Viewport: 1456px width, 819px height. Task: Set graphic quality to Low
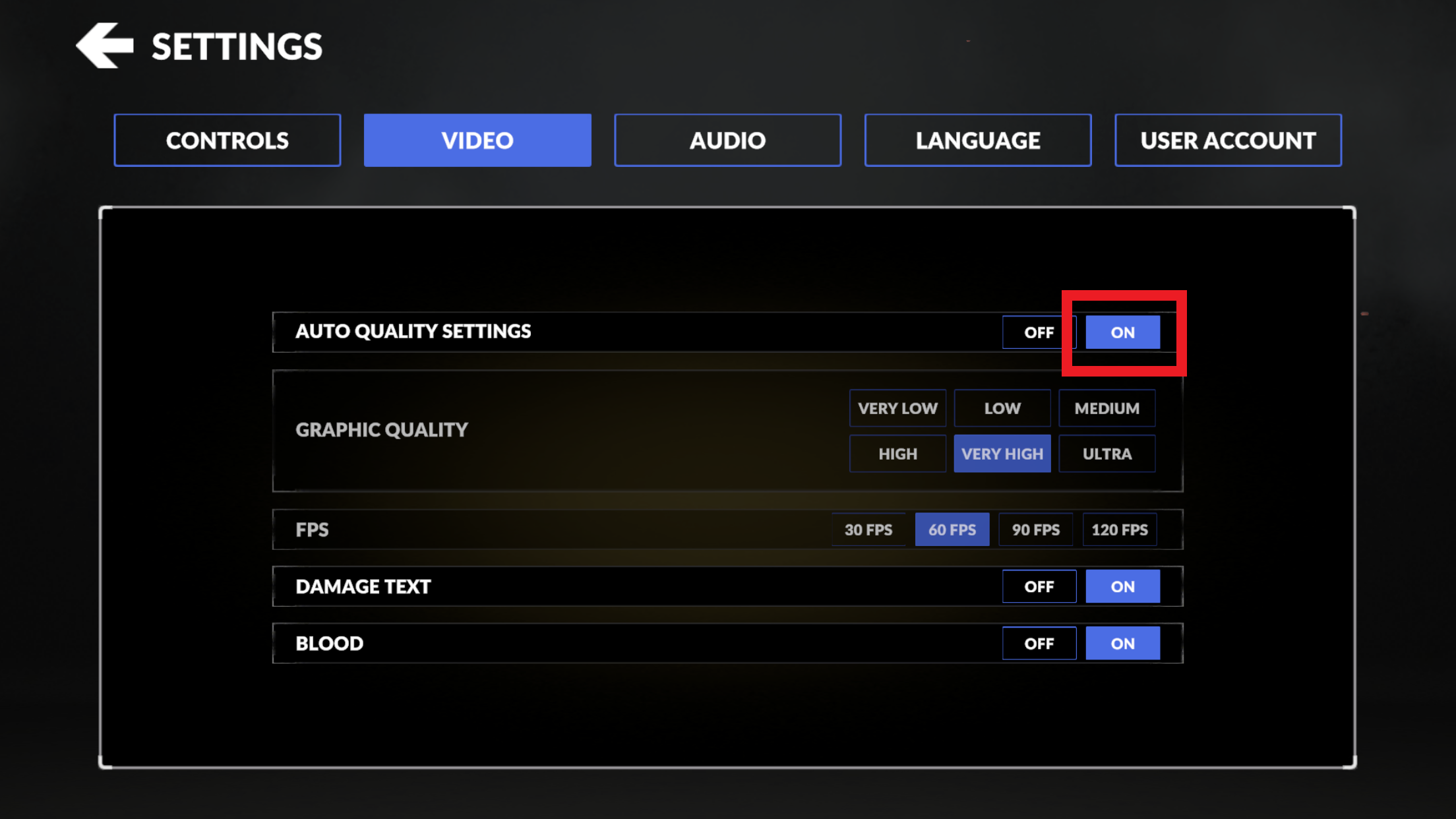point(1002,408)
